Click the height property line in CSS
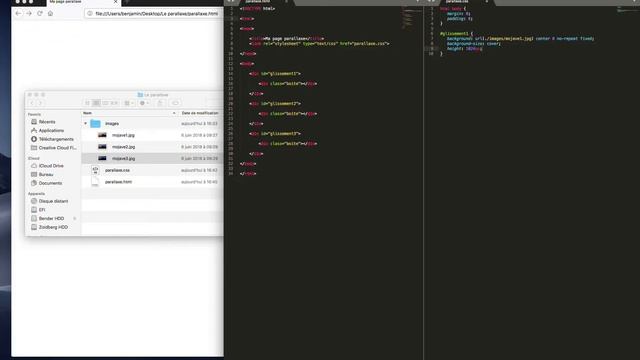 (464, 49)
